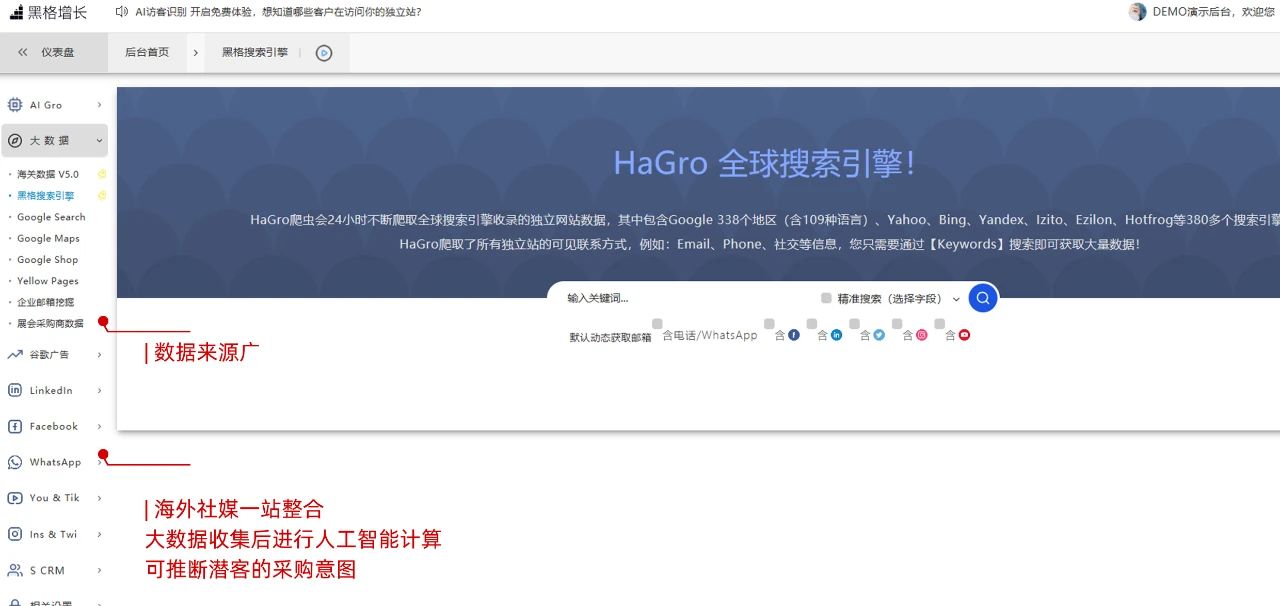The image size is (1280, 606).
Task: Click the AI Gro chip icon
Action: 15,105
